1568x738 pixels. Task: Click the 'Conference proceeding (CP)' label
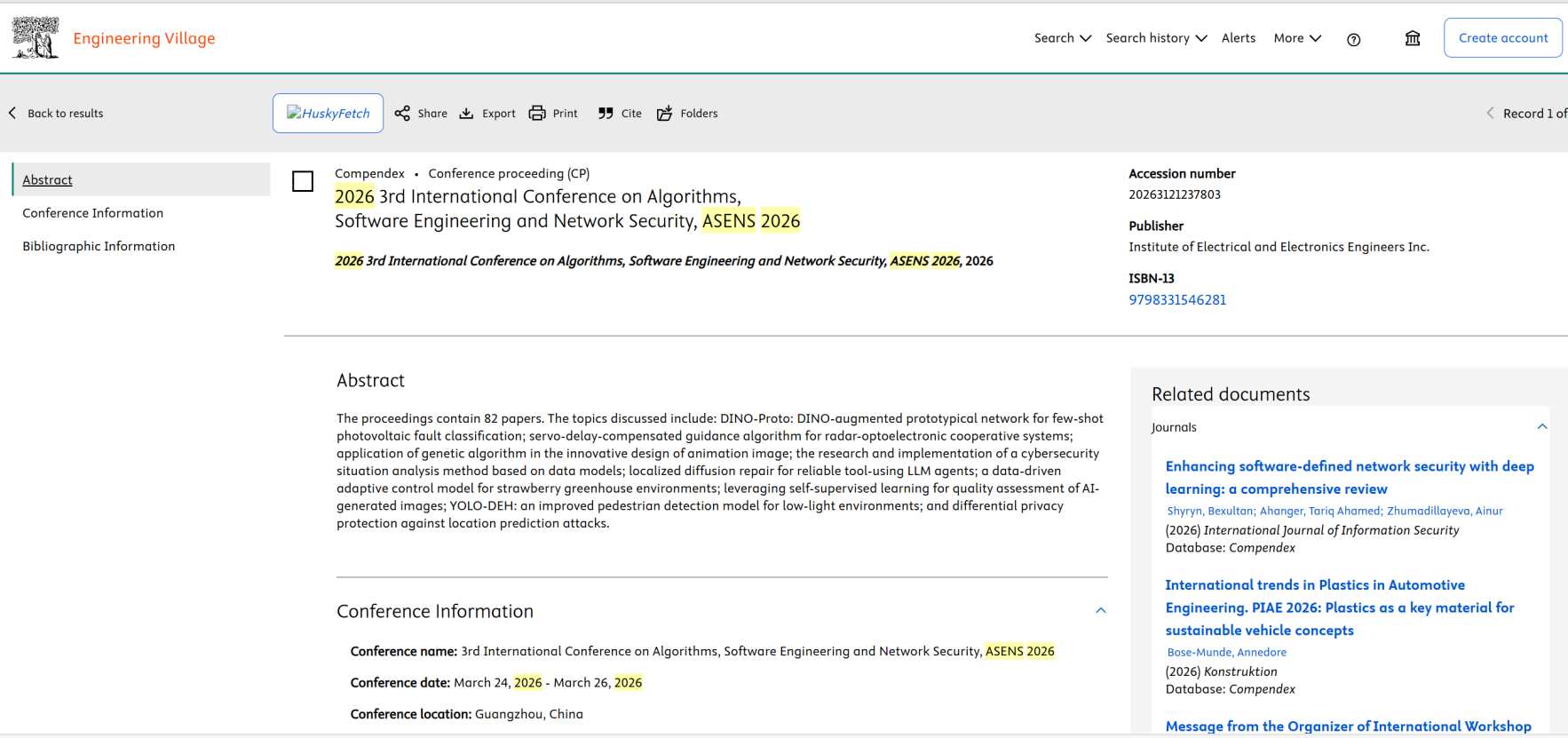(509, 173)
